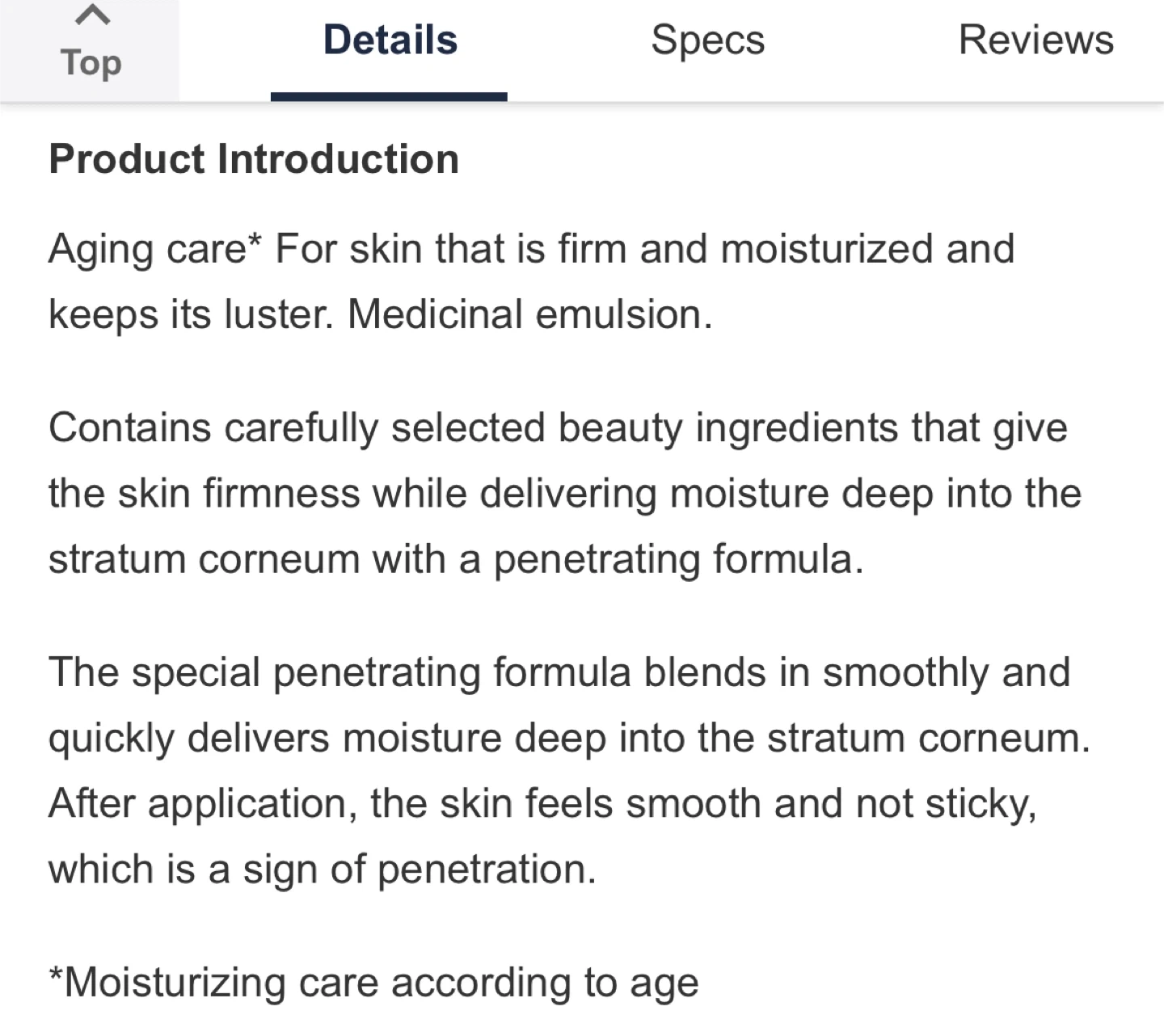The width and height of the screenshot is (1164, 1036).
Task: Click the words 'Medicinal emulsion.'
Action: (x=530, y=314)
